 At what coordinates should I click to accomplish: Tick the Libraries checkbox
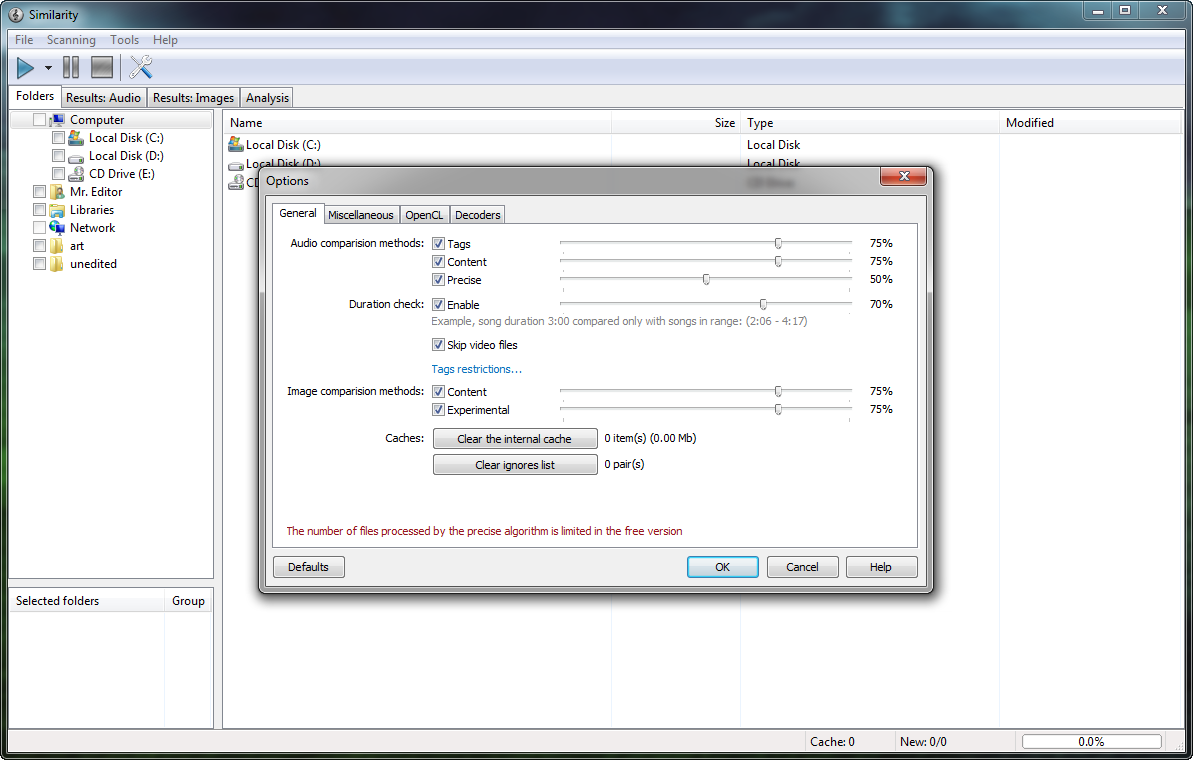point(40,210)
